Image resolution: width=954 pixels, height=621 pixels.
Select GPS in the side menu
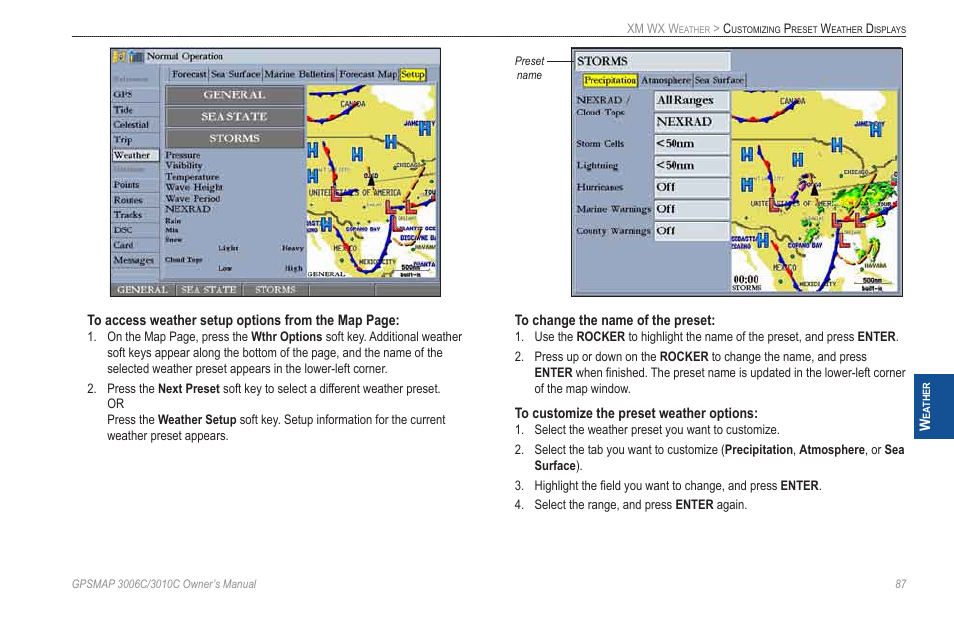pyautogui.click(x=134, y=94)
